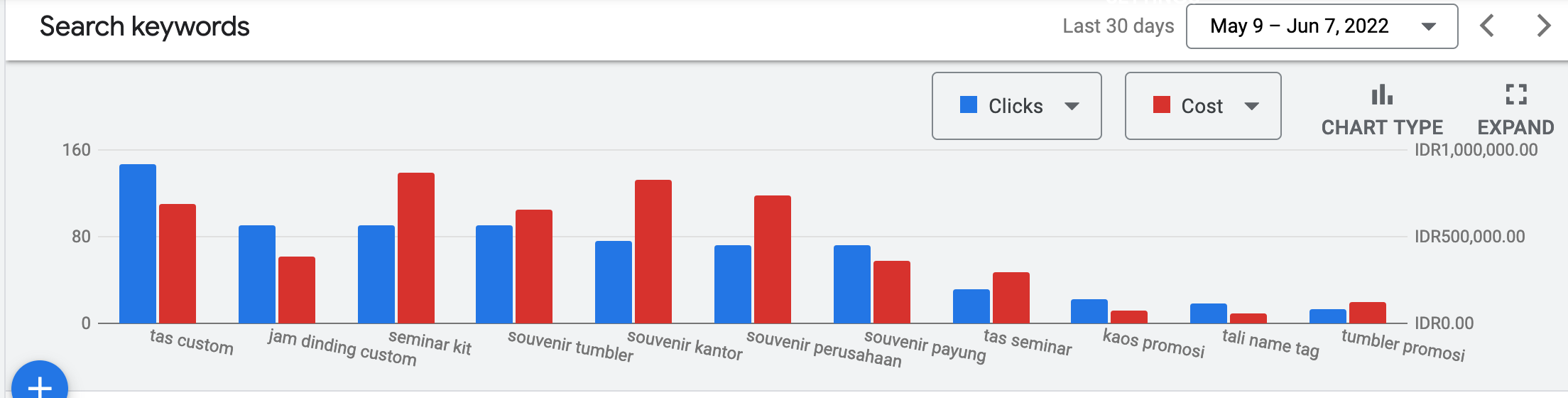The image size is (1568, 398).
Task: Click the blue plus add button
Action: (x=40, y=385)
